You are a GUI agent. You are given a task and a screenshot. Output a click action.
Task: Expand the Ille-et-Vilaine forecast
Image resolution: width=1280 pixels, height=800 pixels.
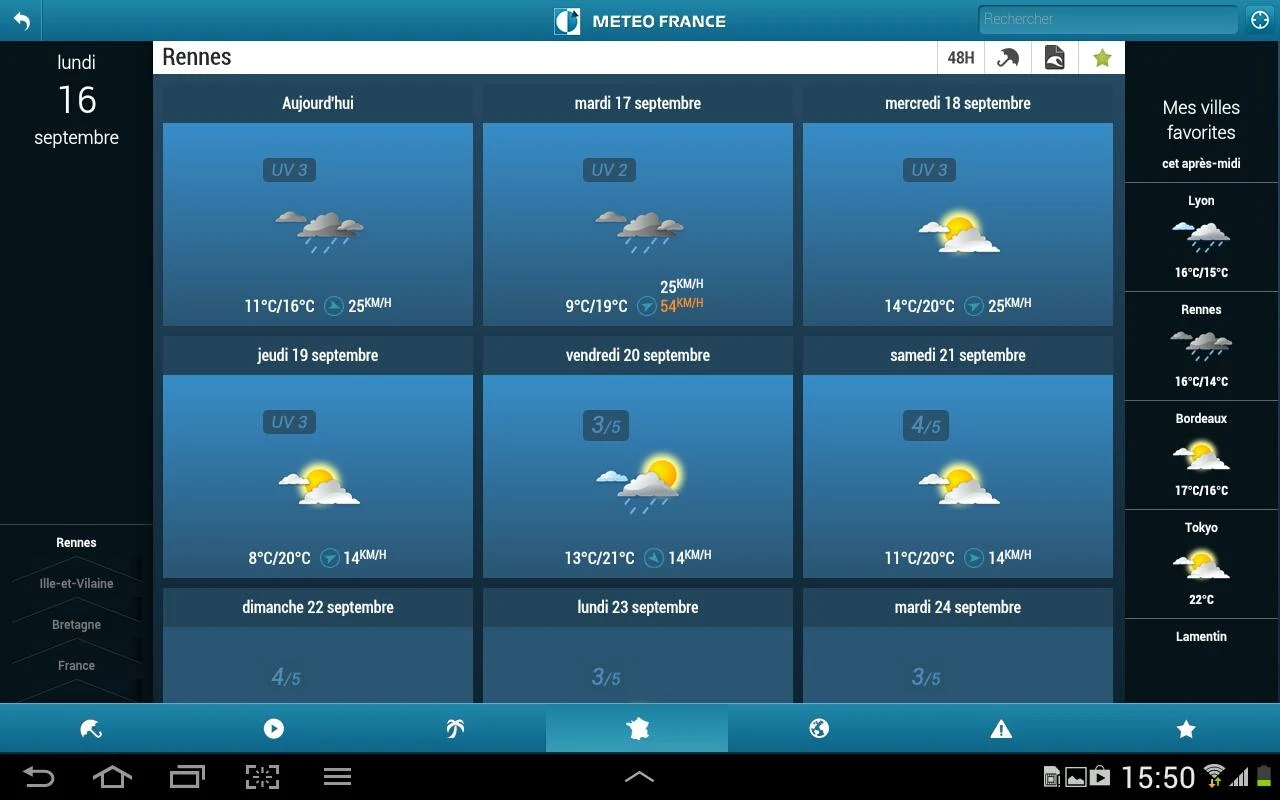click(76, 583)
